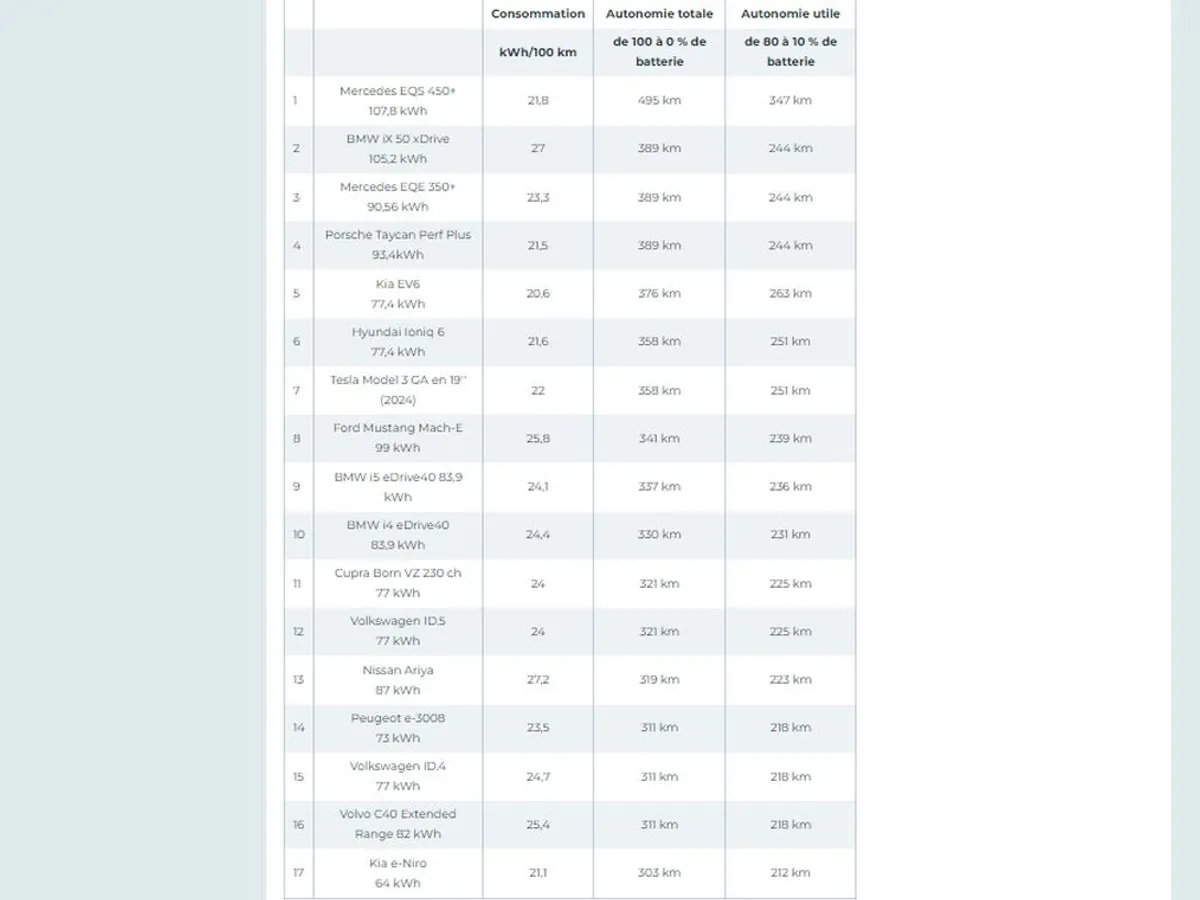1200x900 pixels.
Task: Click the Autonomie totale column header
Action: [659, 14]
